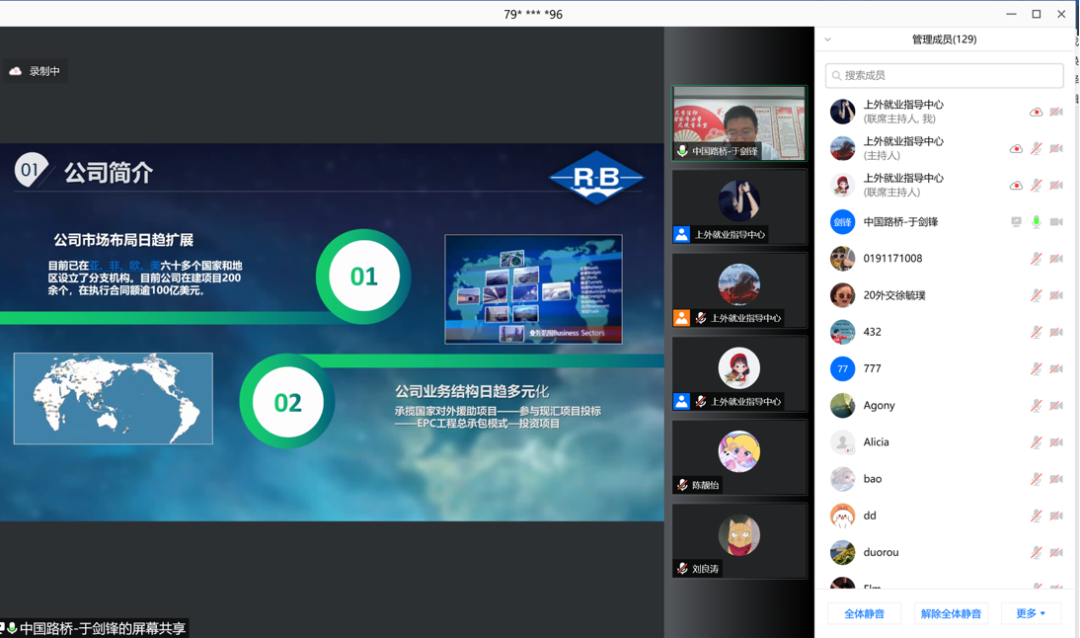
Task: Click the 解除全体静音 button
Action: [x=951, y=613]
